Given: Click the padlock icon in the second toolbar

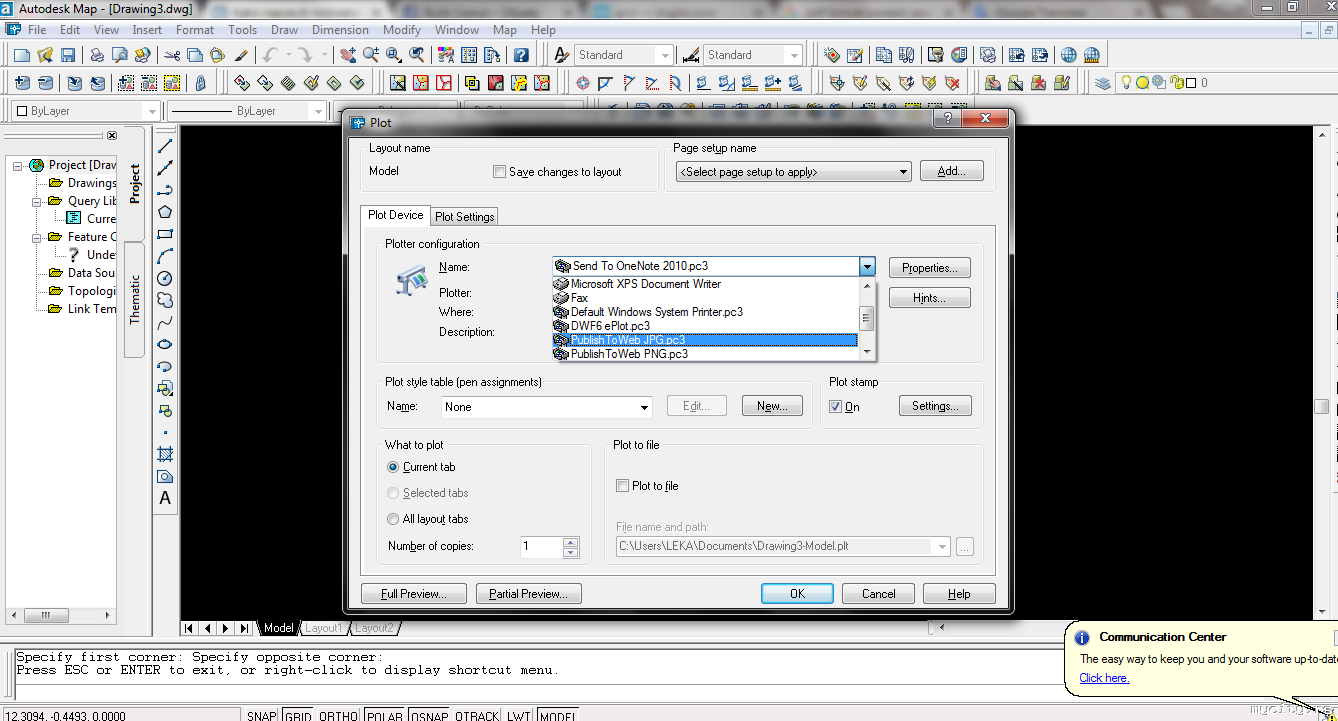Looking at the screenshot, I should coord(201,83).
